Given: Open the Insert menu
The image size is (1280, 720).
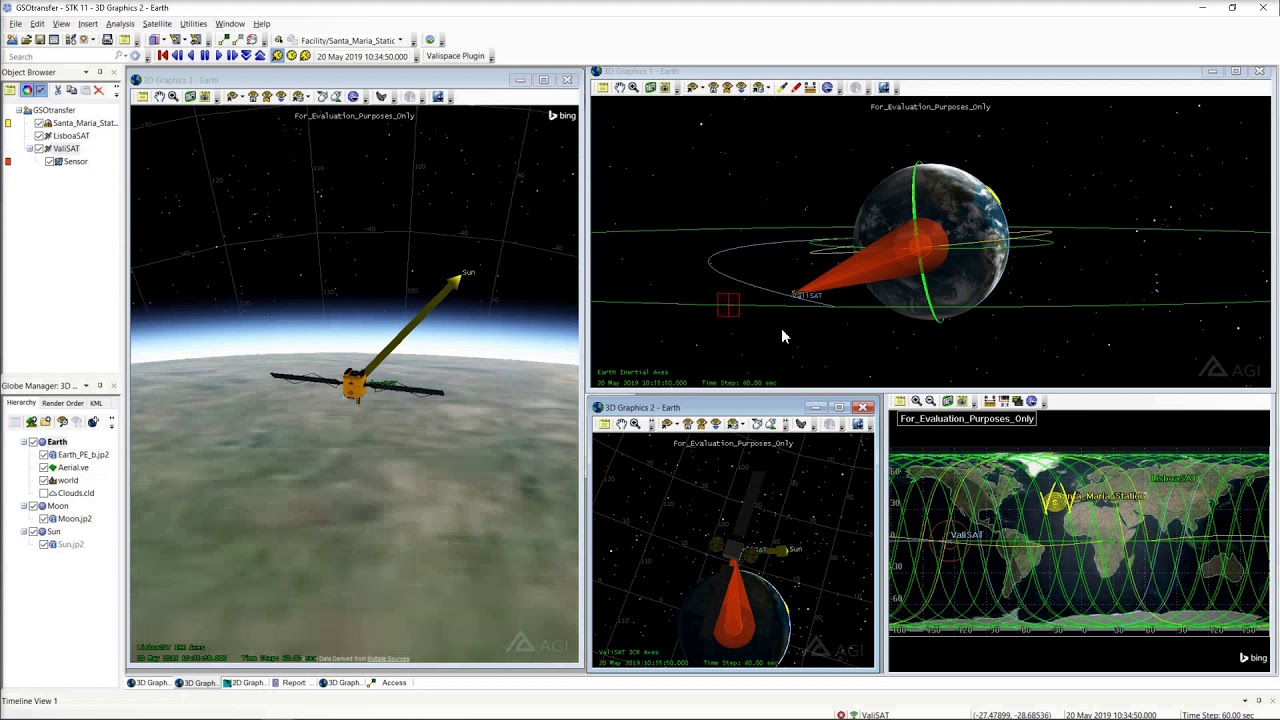Looking at the screenshot, I should pyautogui.click(x=88, y=24).
